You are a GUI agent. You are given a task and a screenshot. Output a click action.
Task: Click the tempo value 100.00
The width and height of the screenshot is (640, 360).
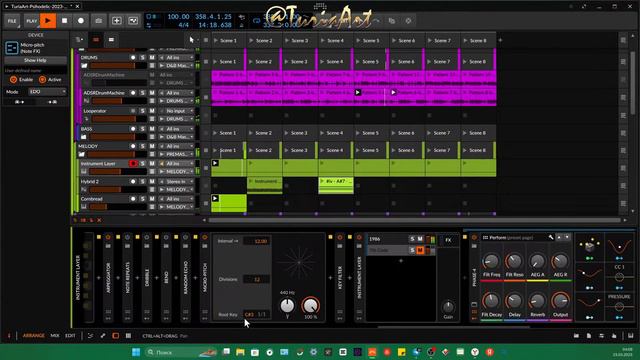[178, 17]
